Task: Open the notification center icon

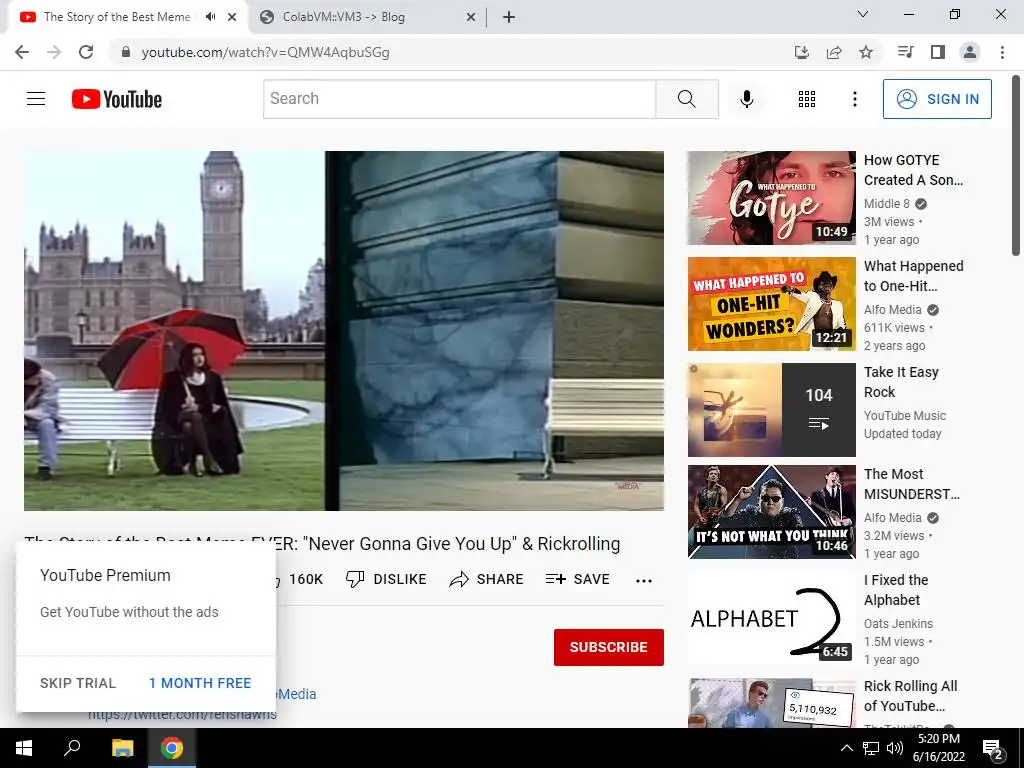Action: pos(993,749)
